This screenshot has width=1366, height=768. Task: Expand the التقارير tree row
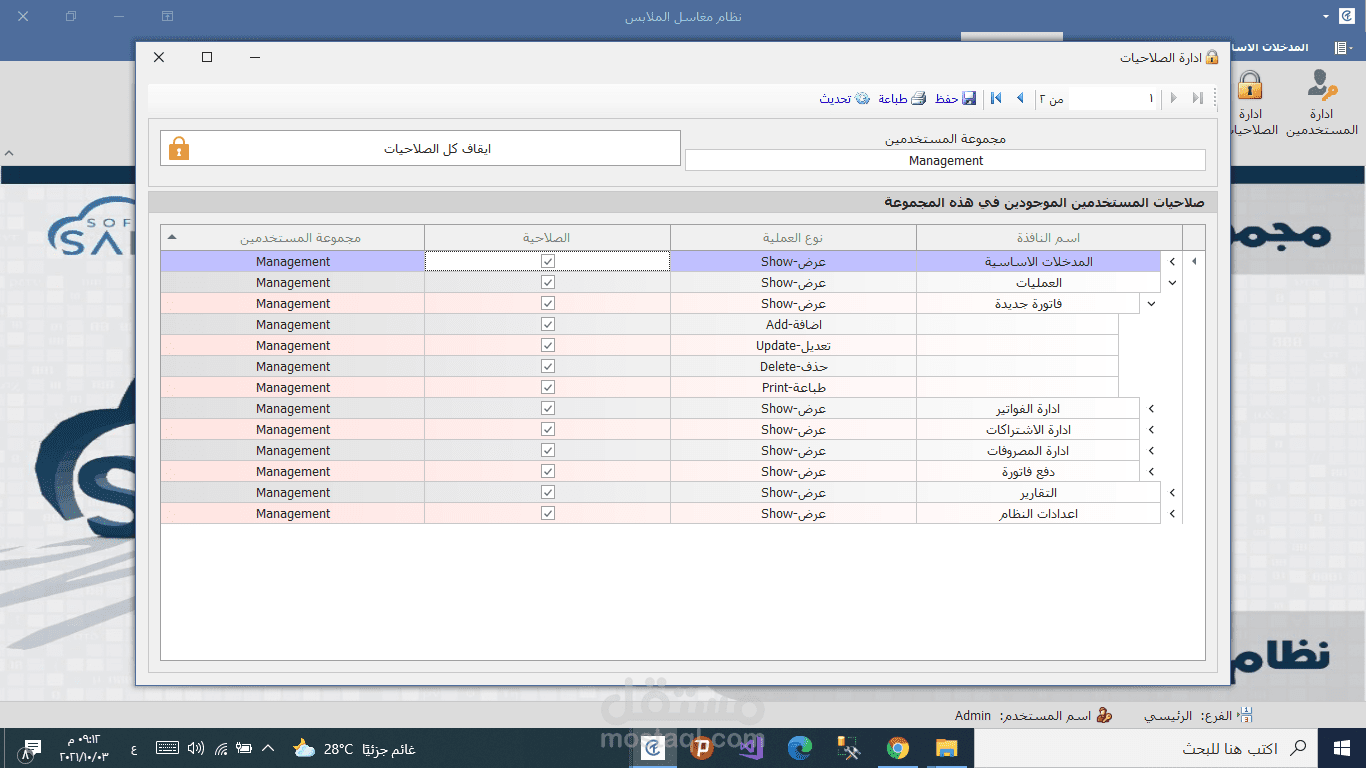tap(1172, 492)
